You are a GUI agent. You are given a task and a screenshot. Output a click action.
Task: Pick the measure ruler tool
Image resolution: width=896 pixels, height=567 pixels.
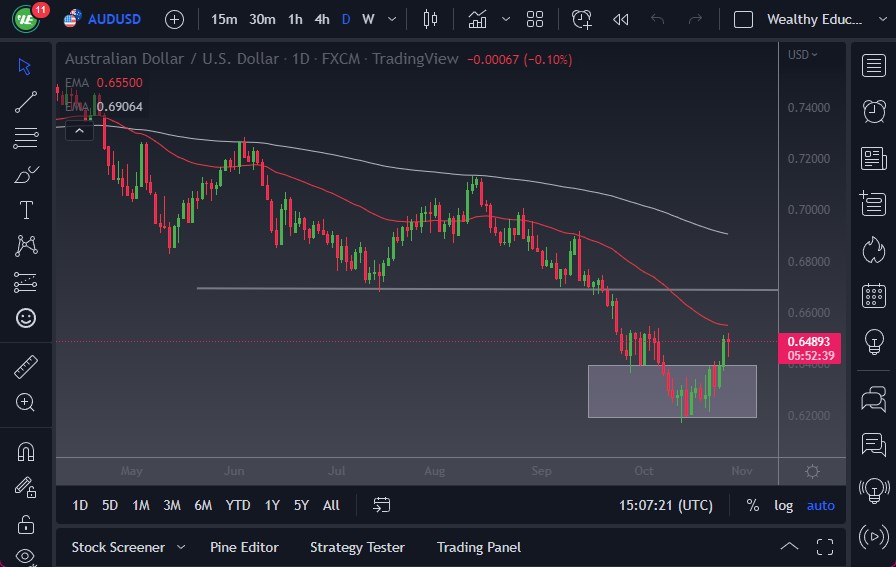(26, 366)
